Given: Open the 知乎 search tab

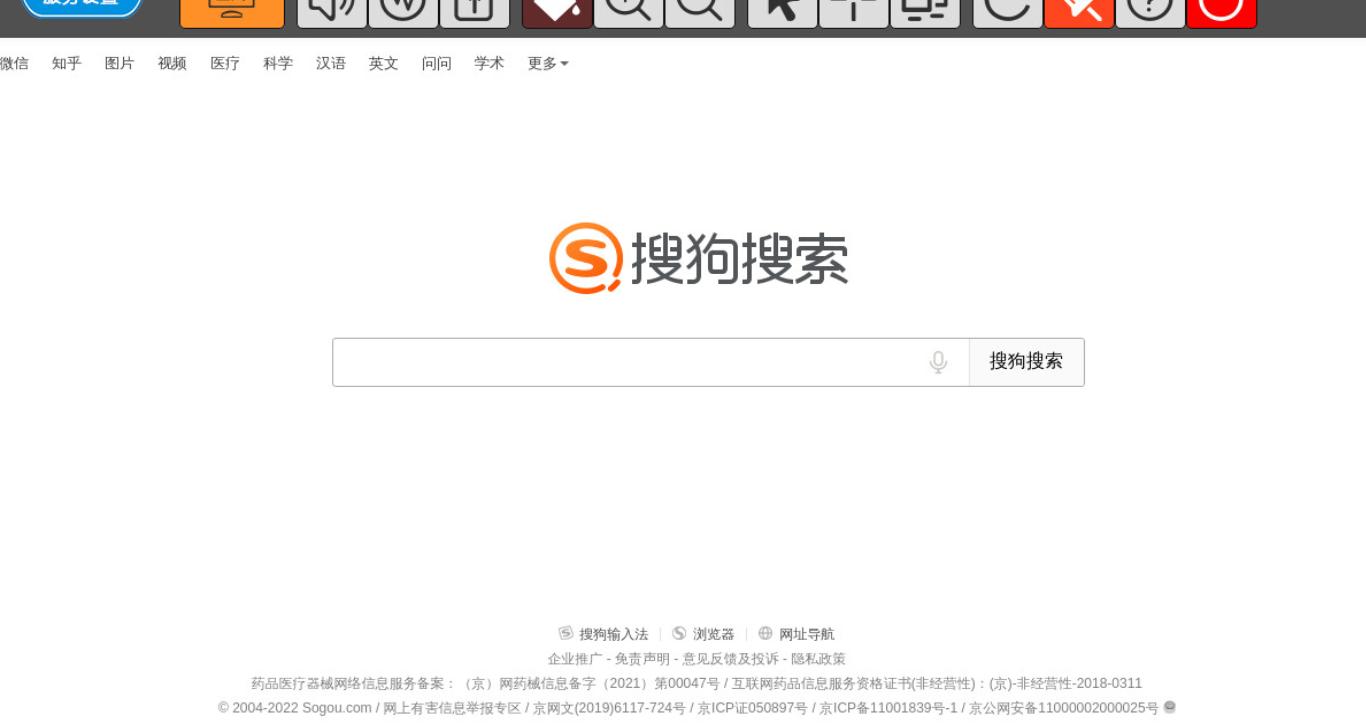Looking at the screenshot, I should (x=67, y=63).
